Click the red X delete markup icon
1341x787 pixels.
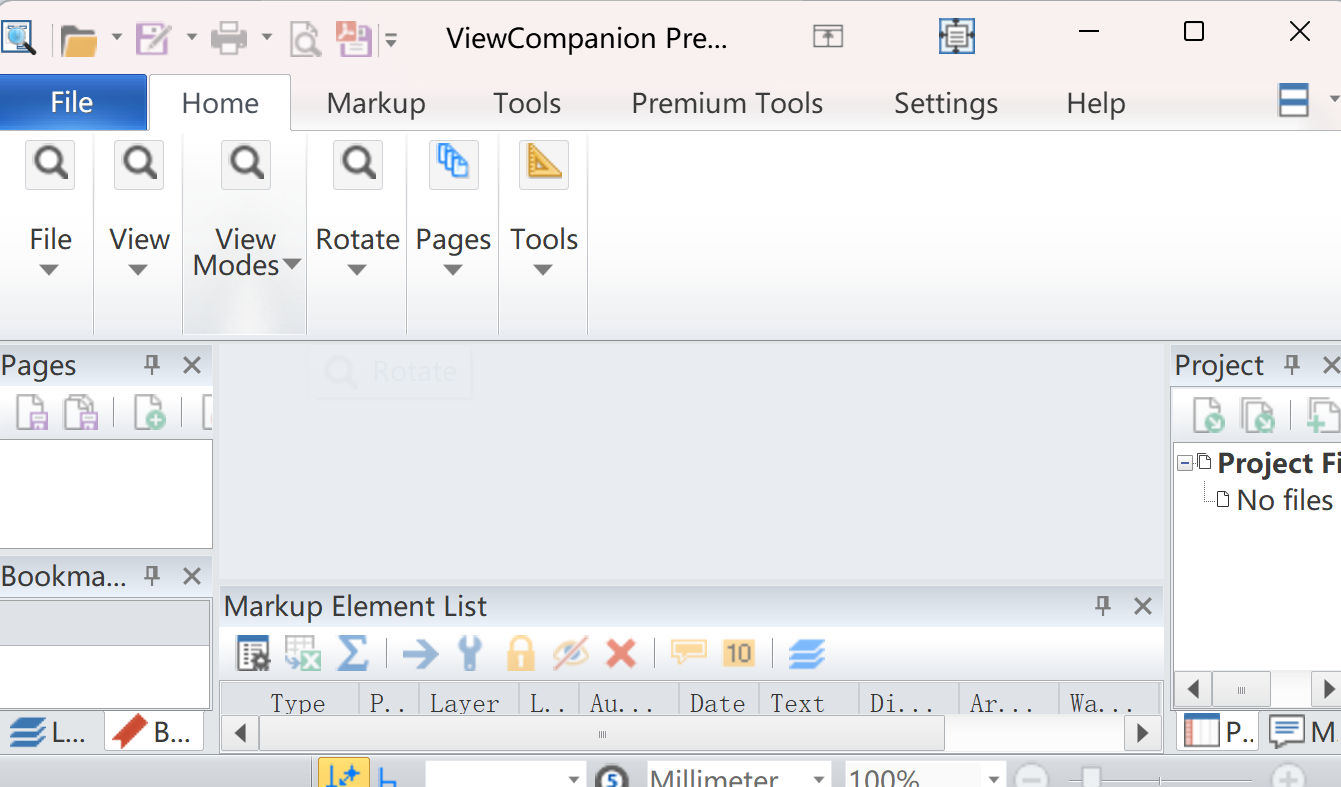pos(621,654)
